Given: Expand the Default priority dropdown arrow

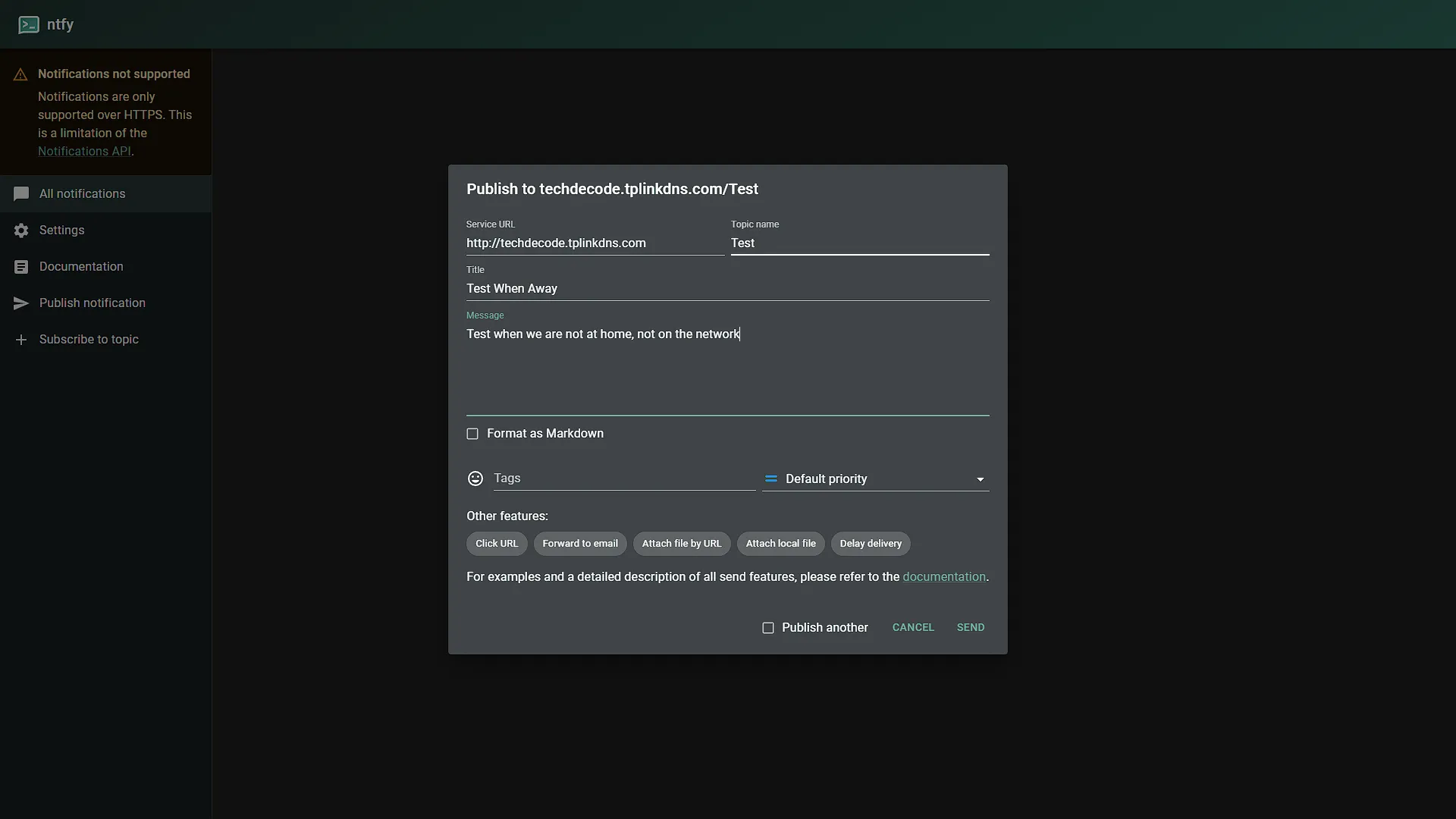Looking at the screenshot, I should pos(980,479).
